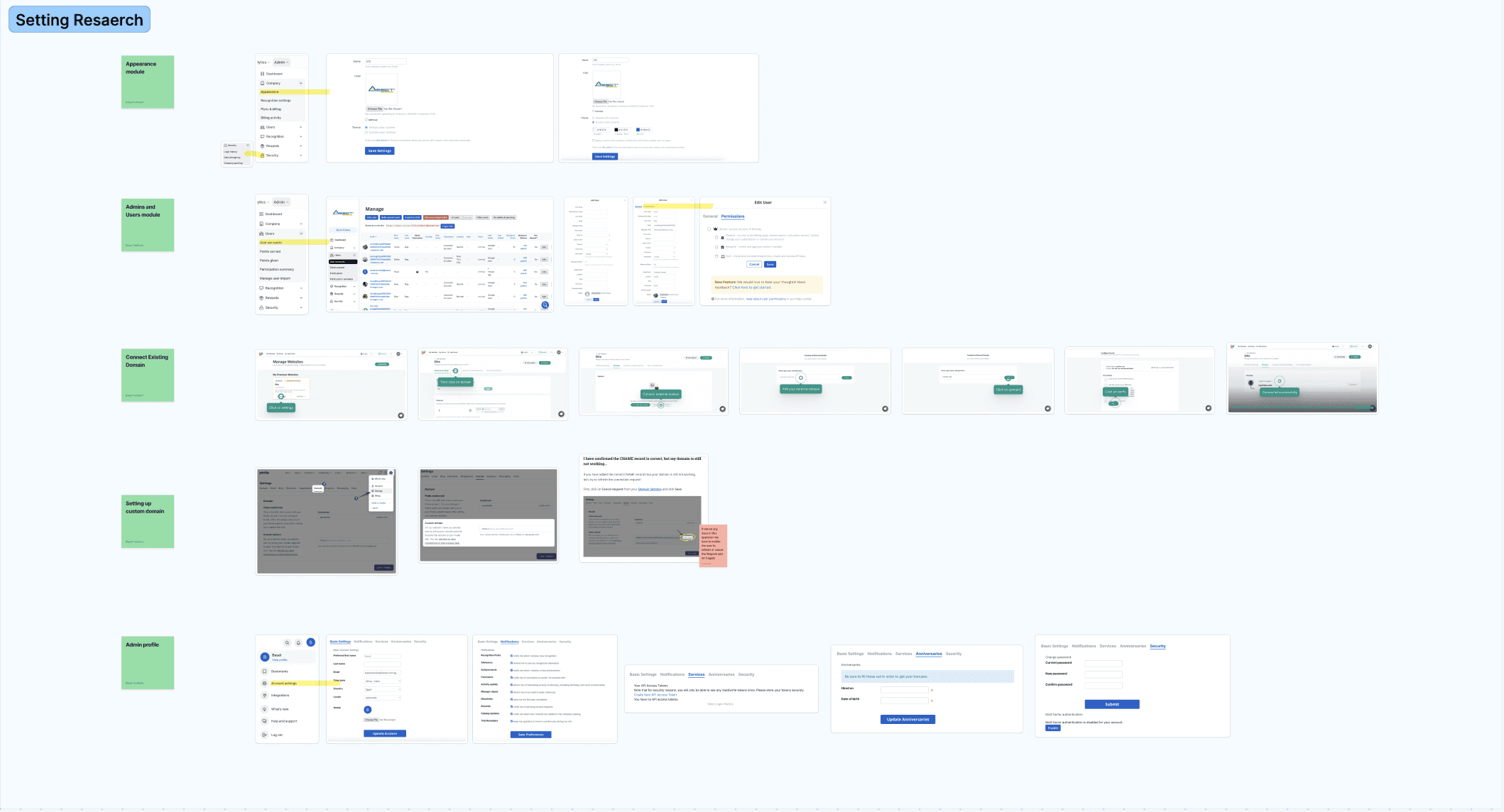Check the Global admin permission checkbox
1504x812 pixels.
tap(709, 229)
